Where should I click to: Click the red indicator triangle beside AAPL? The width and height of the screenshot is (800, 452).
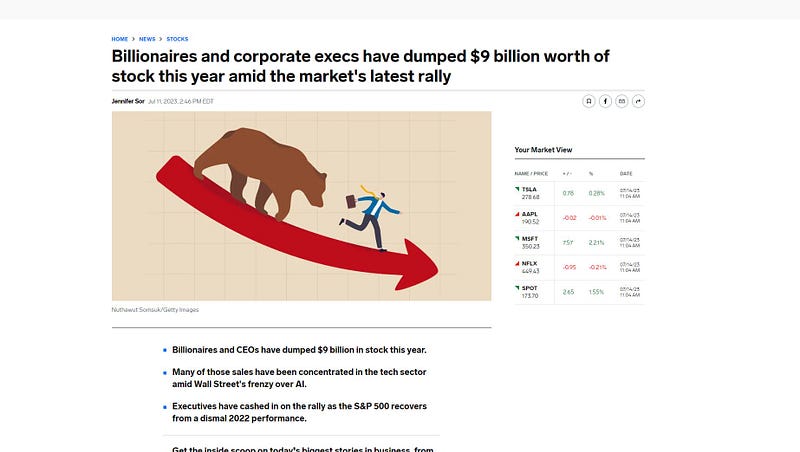pos(517,214)
